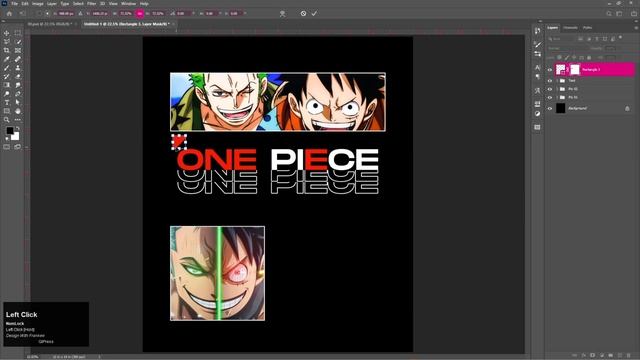
Task: Switch to the Channels panel tab
Action: pos(570,28)
